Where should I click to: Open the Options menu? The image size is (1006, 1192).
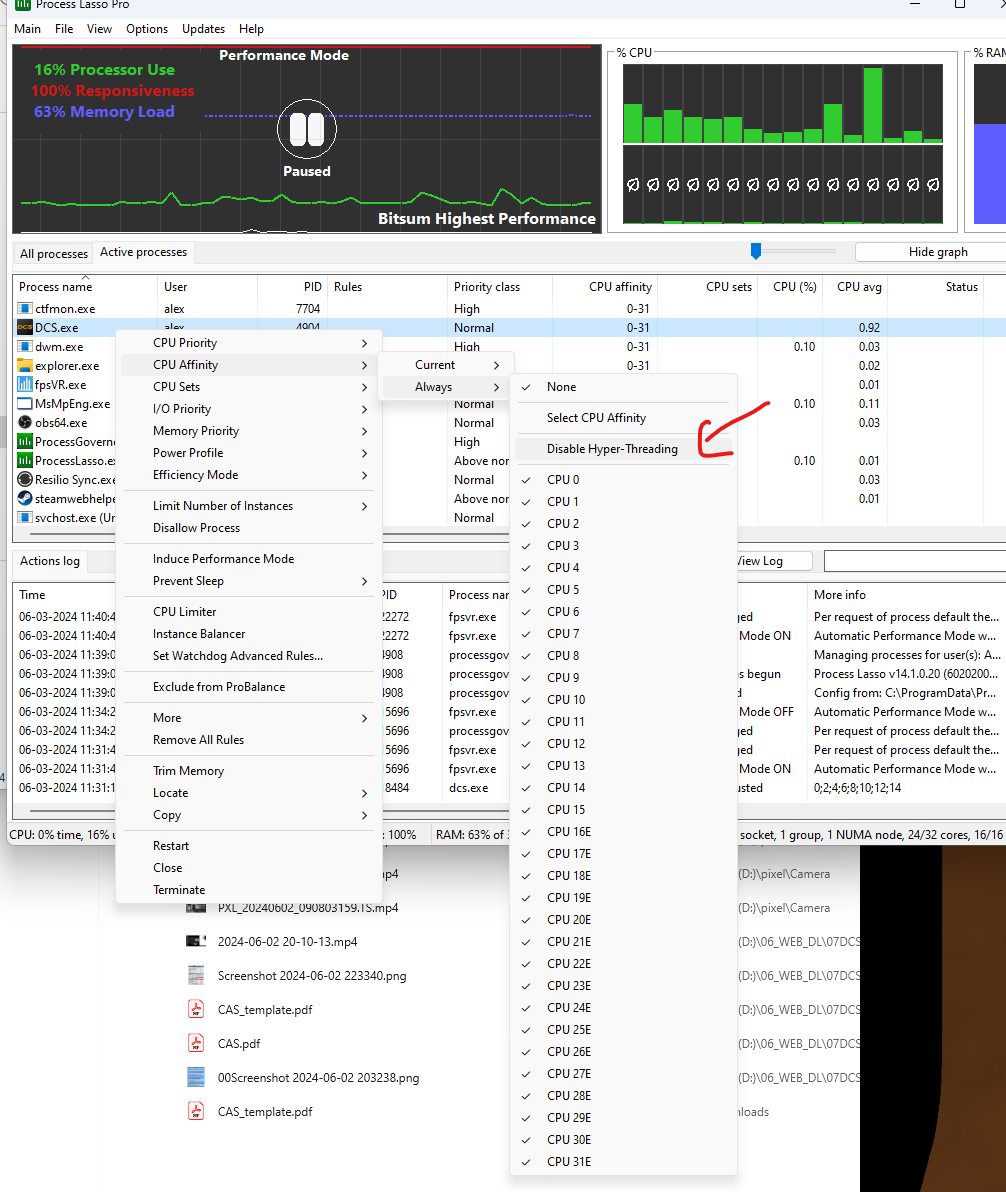pyautogui.click(x=147, y=29)
